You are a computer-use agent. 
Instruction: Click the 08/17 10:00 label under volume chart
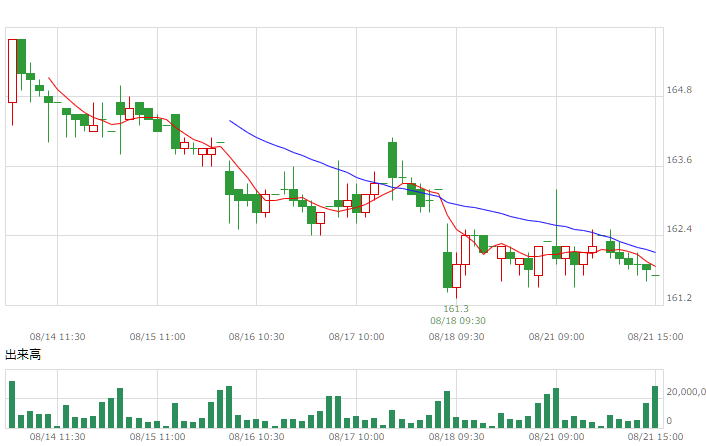pos(356,437)
